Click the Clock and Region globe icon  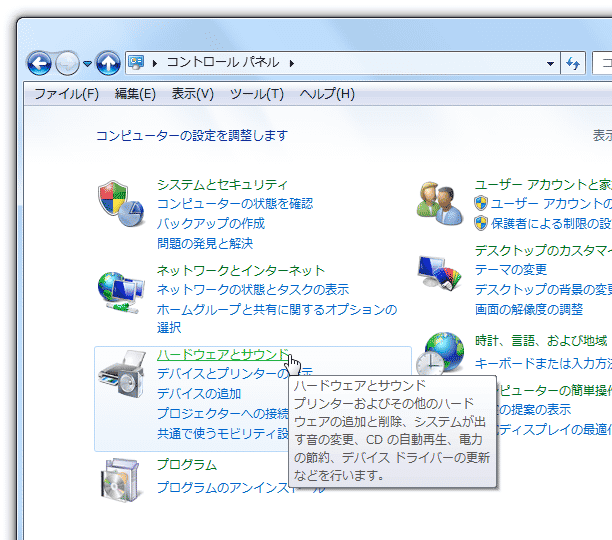pos(440,353)
